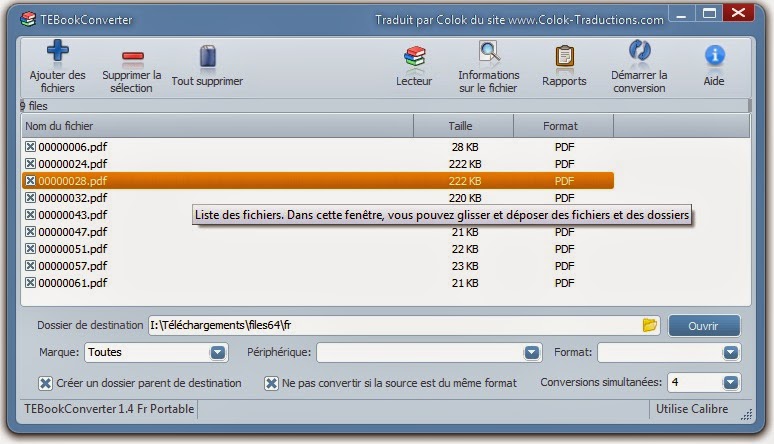Toggle Créer un dossier parent de destination
The height and width of the screenshot is (444, 774).
(x=45, y=383)
